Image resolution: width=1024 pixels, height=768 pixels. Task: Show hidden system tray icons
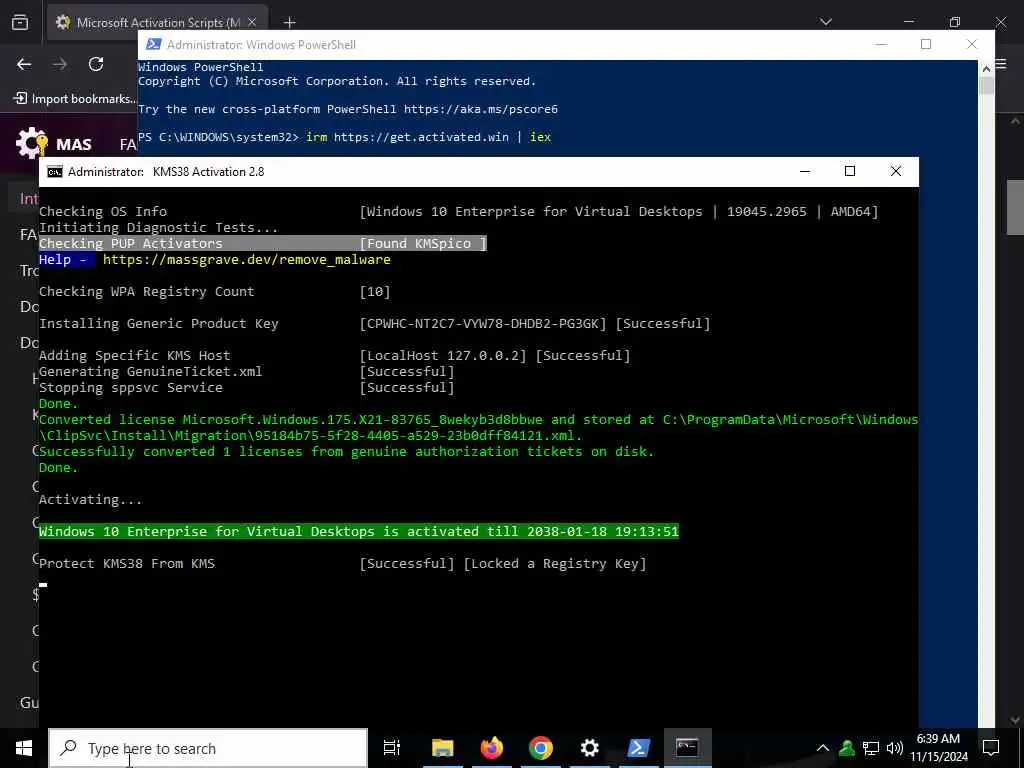[x=823, y=748]
